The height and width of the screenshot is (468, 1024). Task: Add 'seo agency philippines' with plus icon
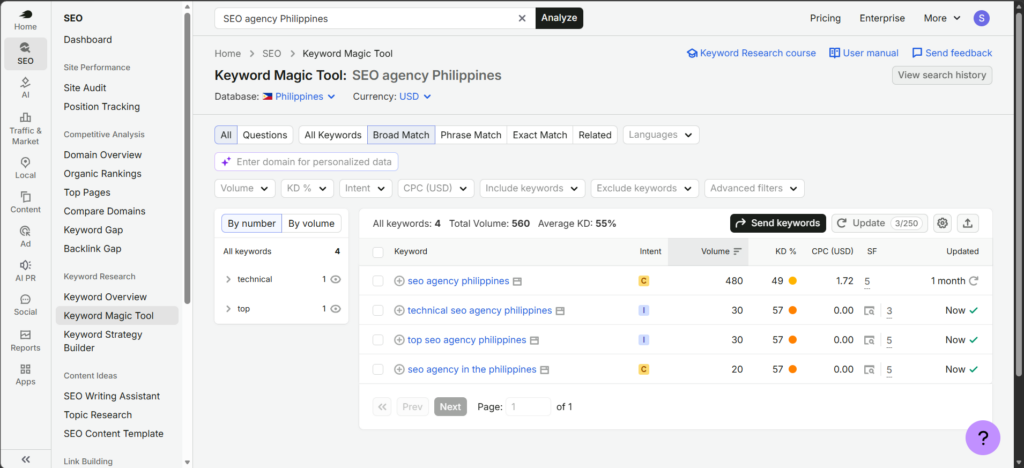point(399,281)
